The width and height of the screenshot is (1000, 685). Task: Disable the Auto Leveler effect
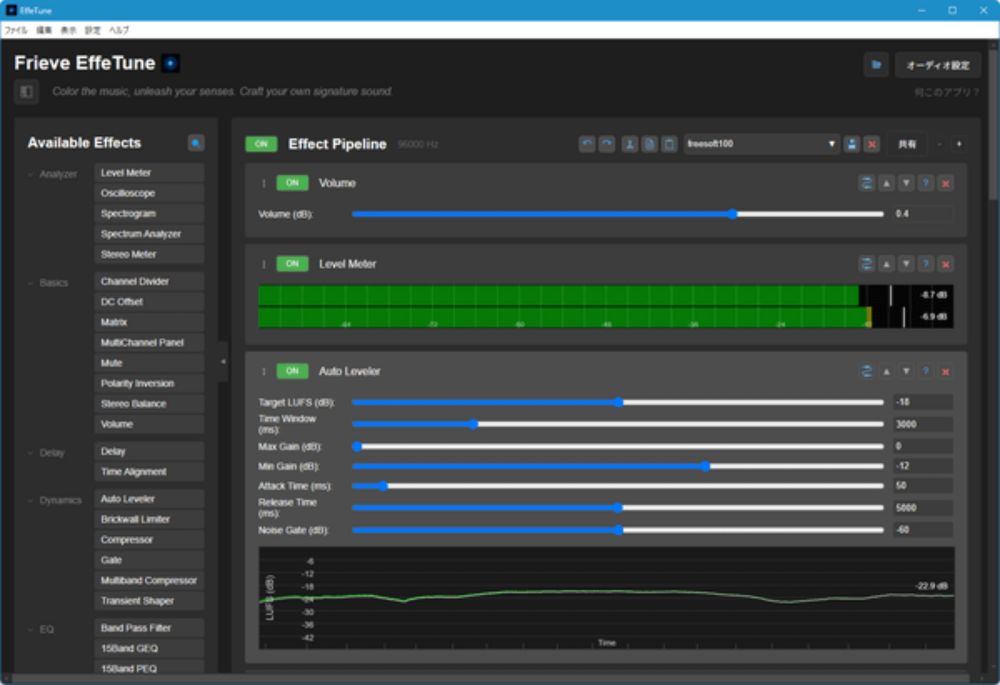point(292,371)
